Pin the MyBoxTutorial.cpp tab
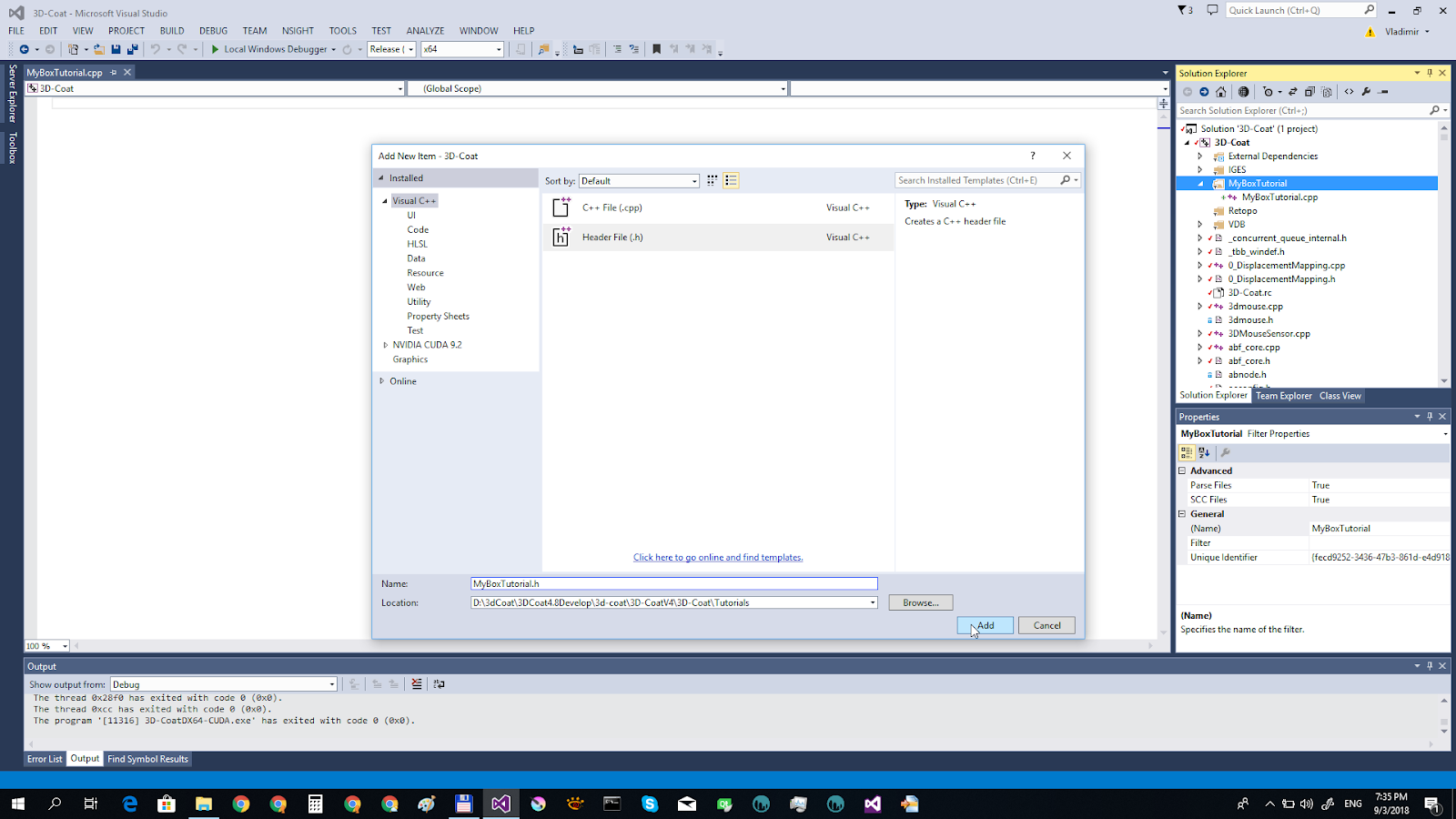 coord(114,72)
